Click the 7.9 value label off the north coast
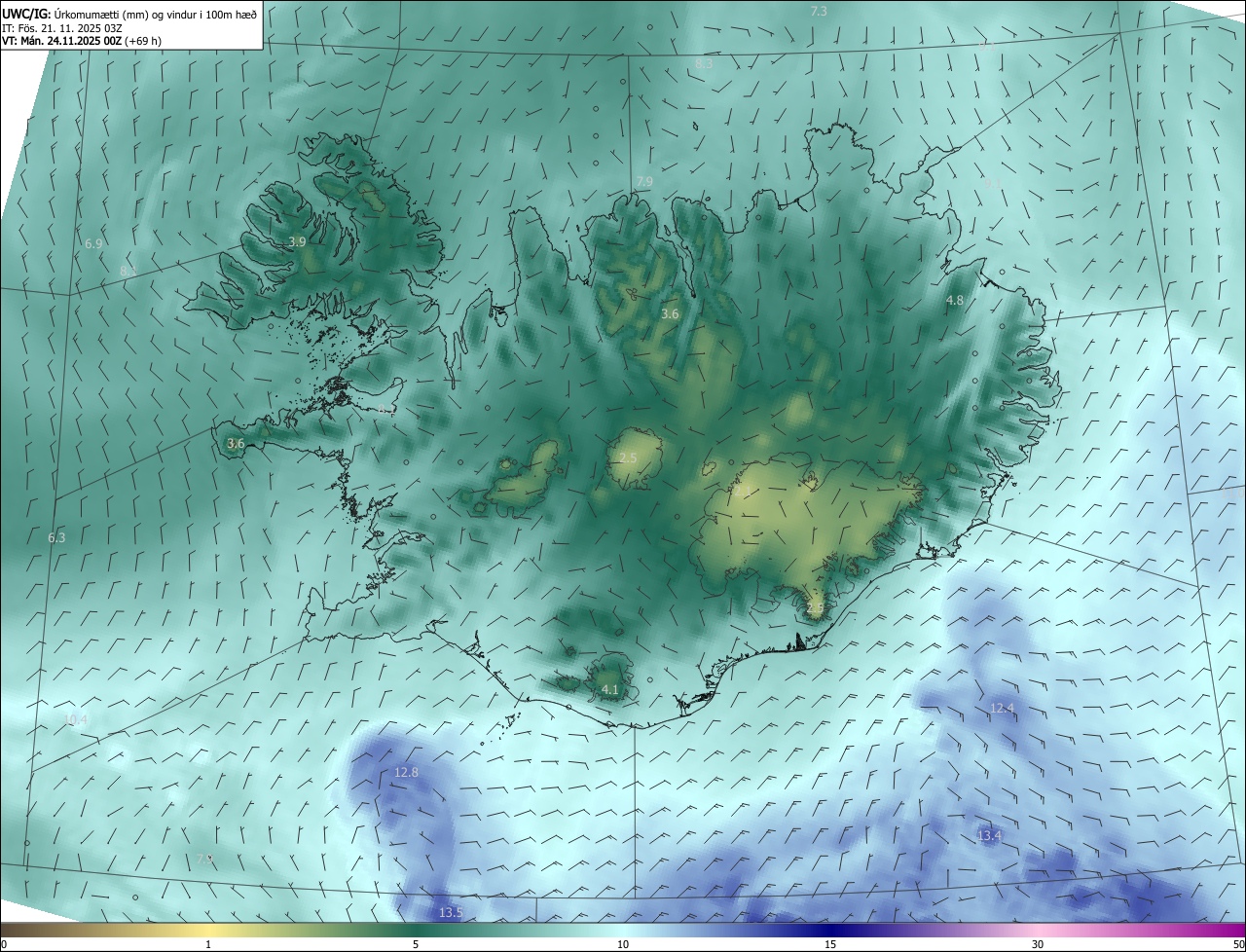This screenshot has height=952, width=1246. (x=644, y=182)
